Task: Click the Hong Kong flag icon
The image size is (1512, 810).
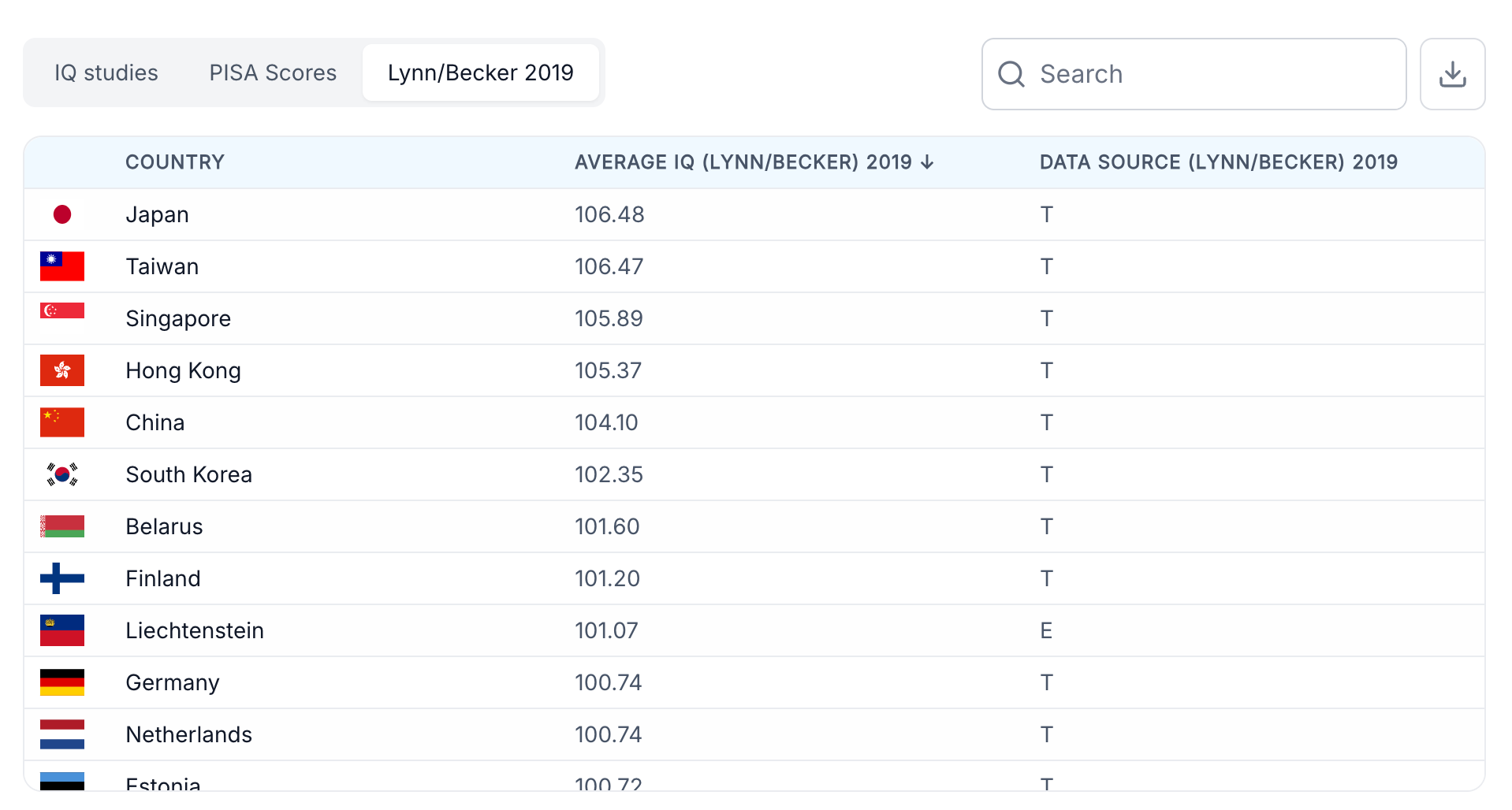Action: click(62, 370)
